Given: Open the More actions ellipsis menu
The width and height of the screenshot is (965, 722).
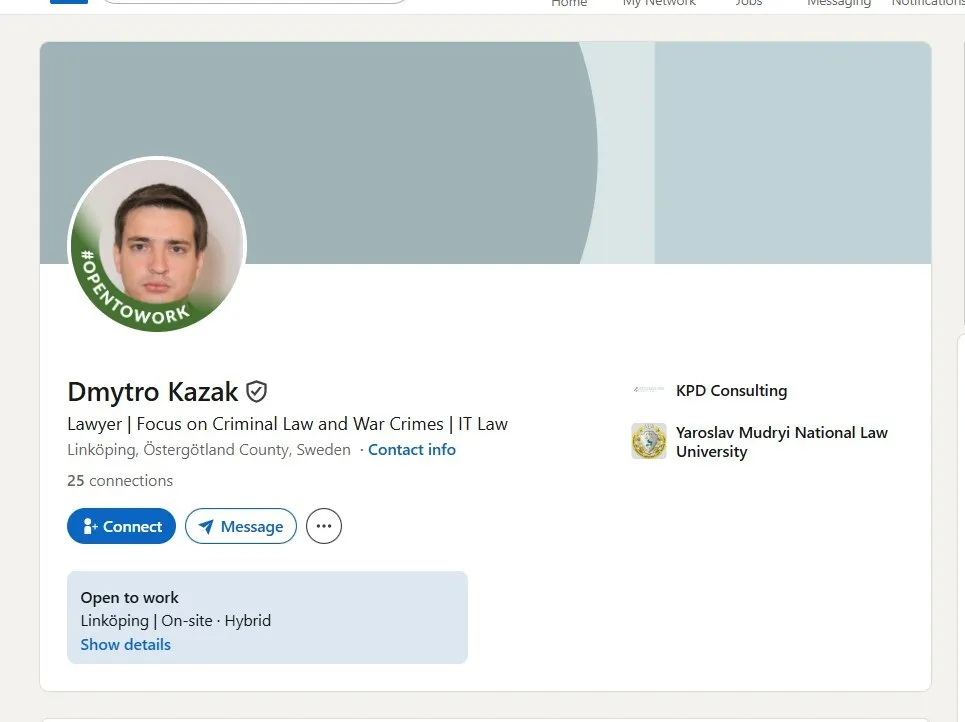Looking at the screenshot, I should pos(323,526).
